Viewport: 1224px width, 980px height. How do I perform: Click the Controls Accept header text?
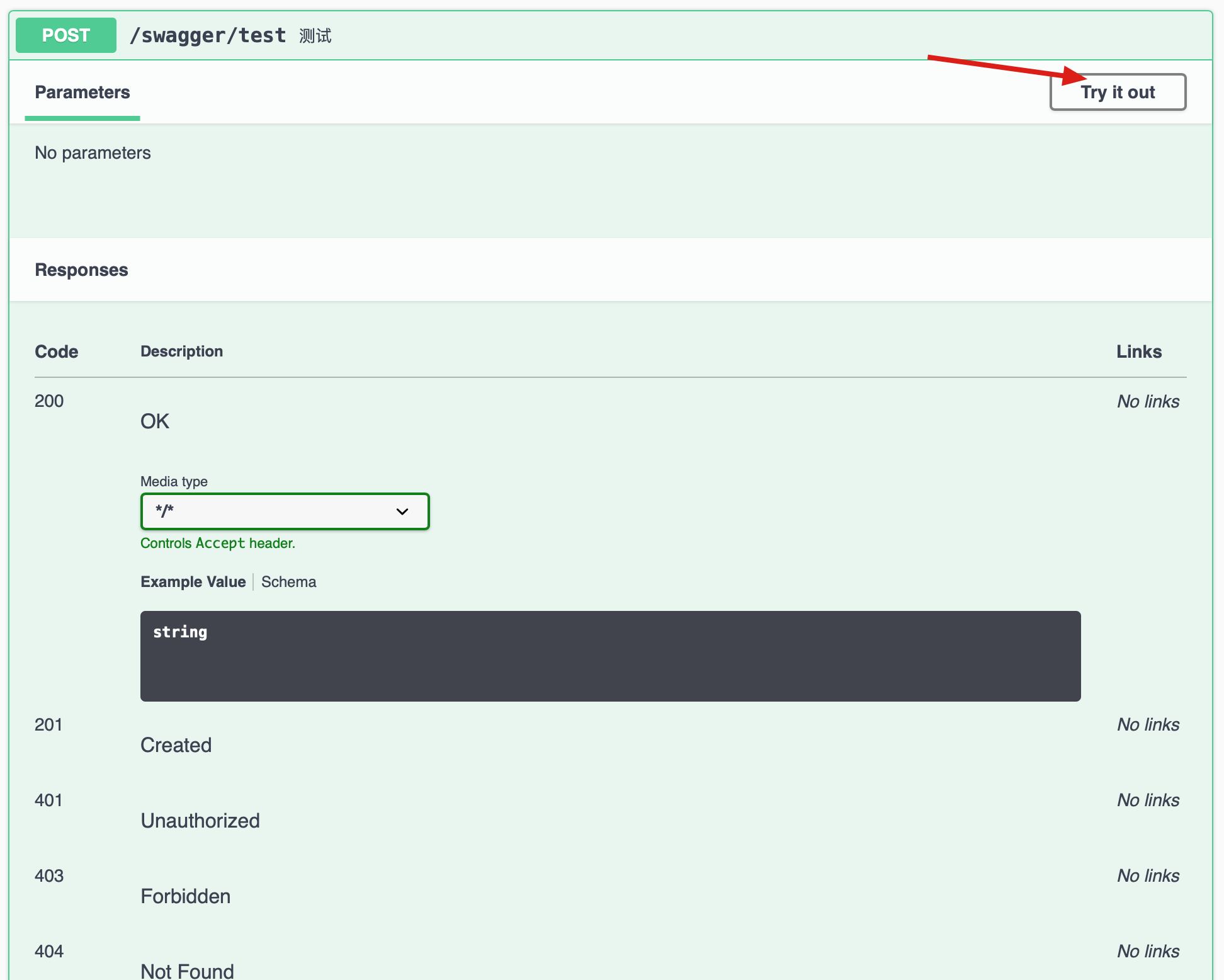tap(218, 544)
